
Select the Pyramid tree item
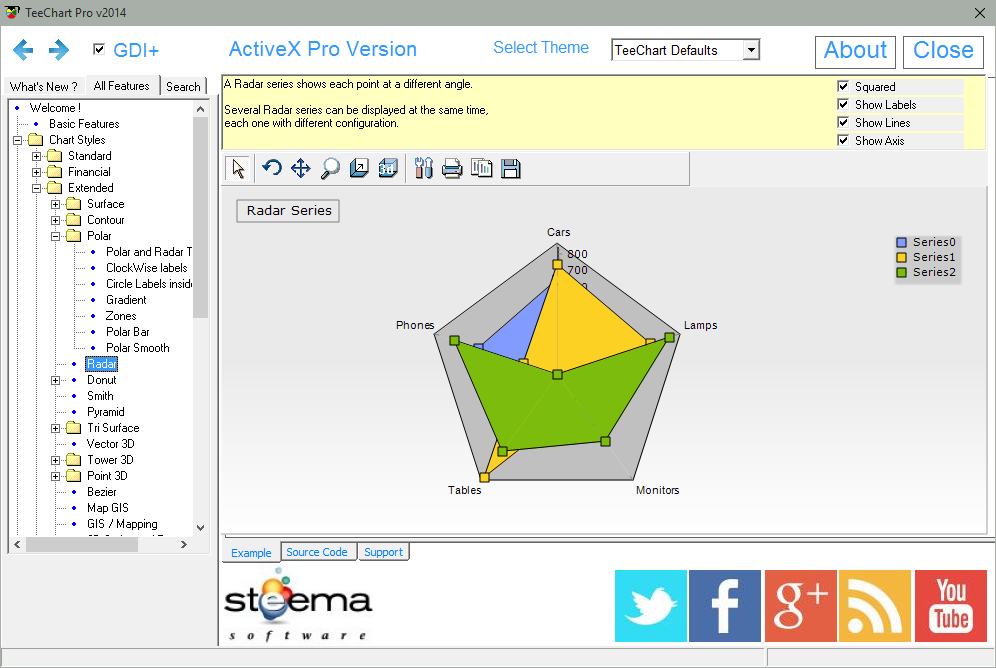click(105, 412)
